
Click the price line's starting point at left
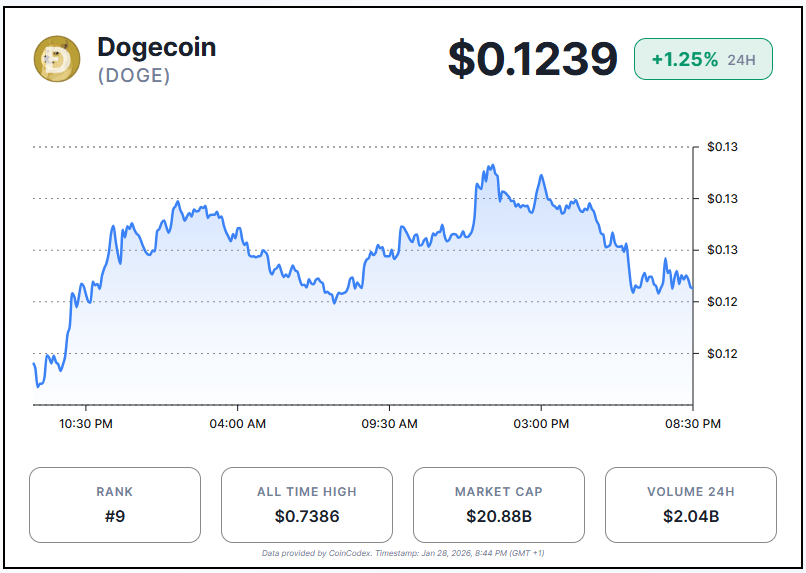click(34, 364)
